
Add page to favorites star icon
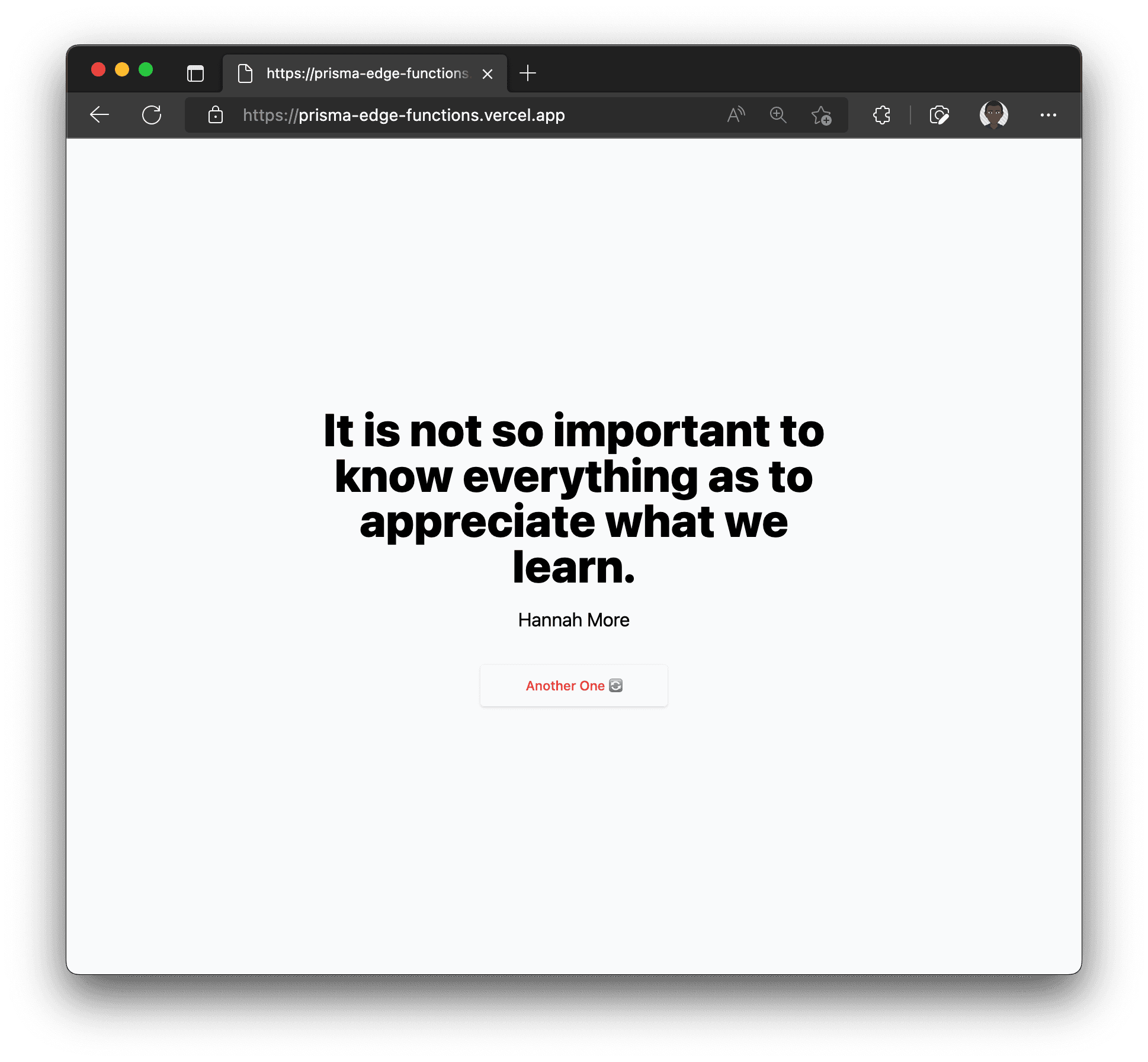click(x=822, y=115)
